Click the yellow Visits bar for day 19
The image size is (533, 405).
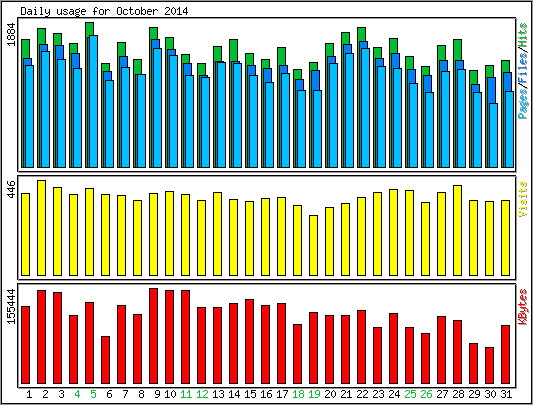[x=313, y=246]
